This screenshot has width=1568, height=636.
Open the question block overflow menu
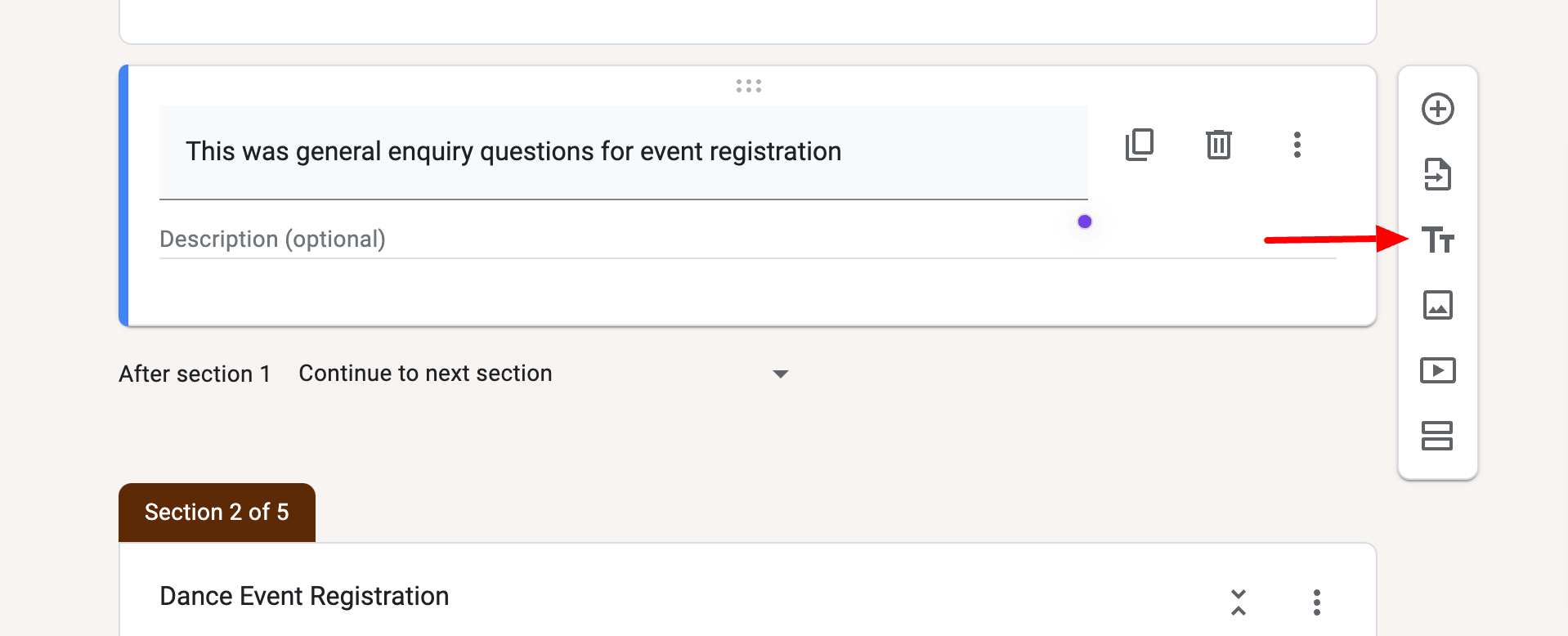click(x=1297, y=145)
